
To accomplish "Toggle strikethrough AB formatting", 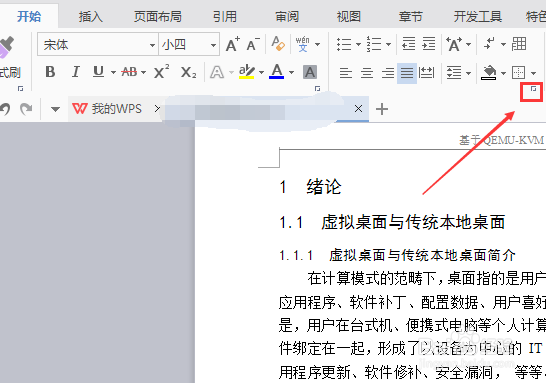I will (129, 72).
